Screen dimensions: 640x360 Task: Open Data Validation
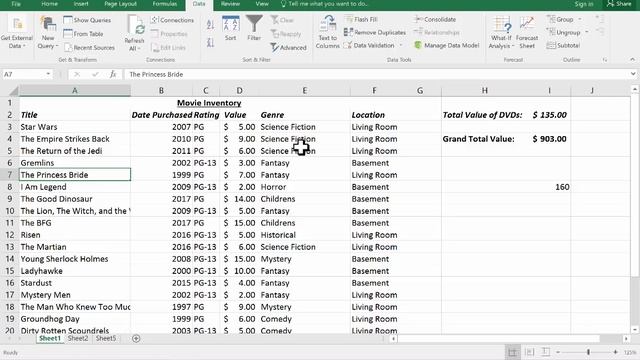point(369,45)
